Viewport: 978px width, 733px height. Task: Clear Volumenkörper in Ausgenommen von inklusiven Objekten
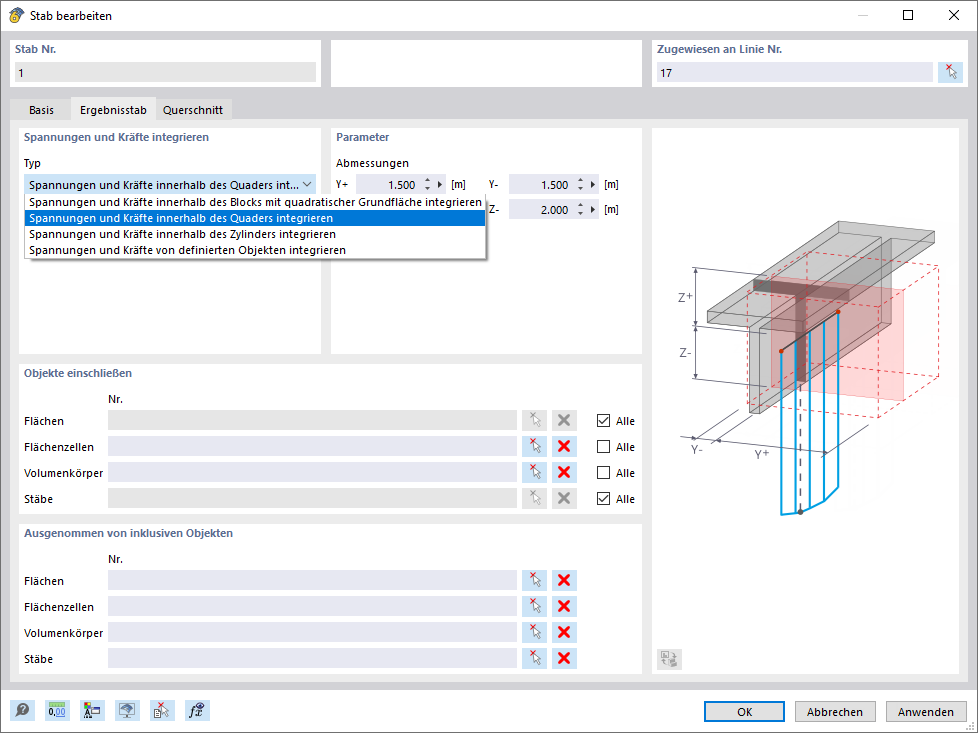564,633
